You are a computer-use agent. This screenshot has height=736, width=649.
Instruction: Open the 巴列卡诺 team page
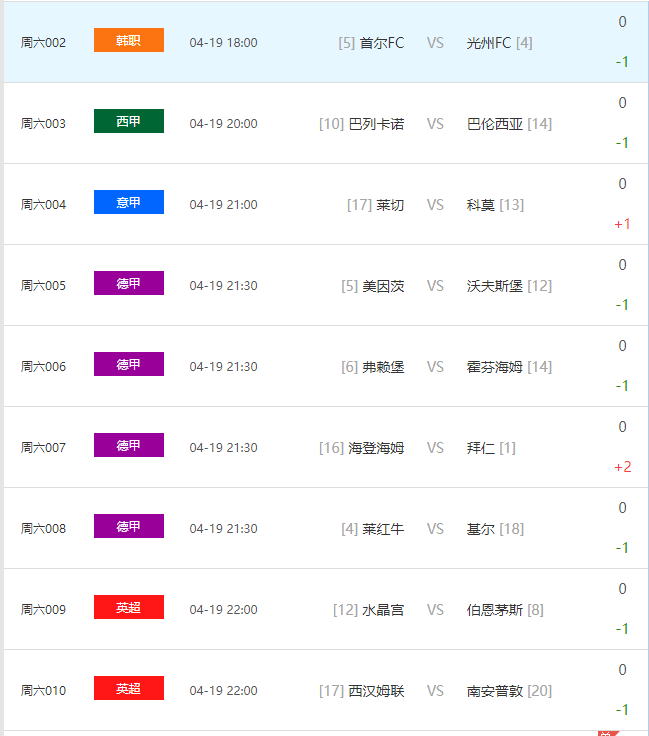coord(376,124)
